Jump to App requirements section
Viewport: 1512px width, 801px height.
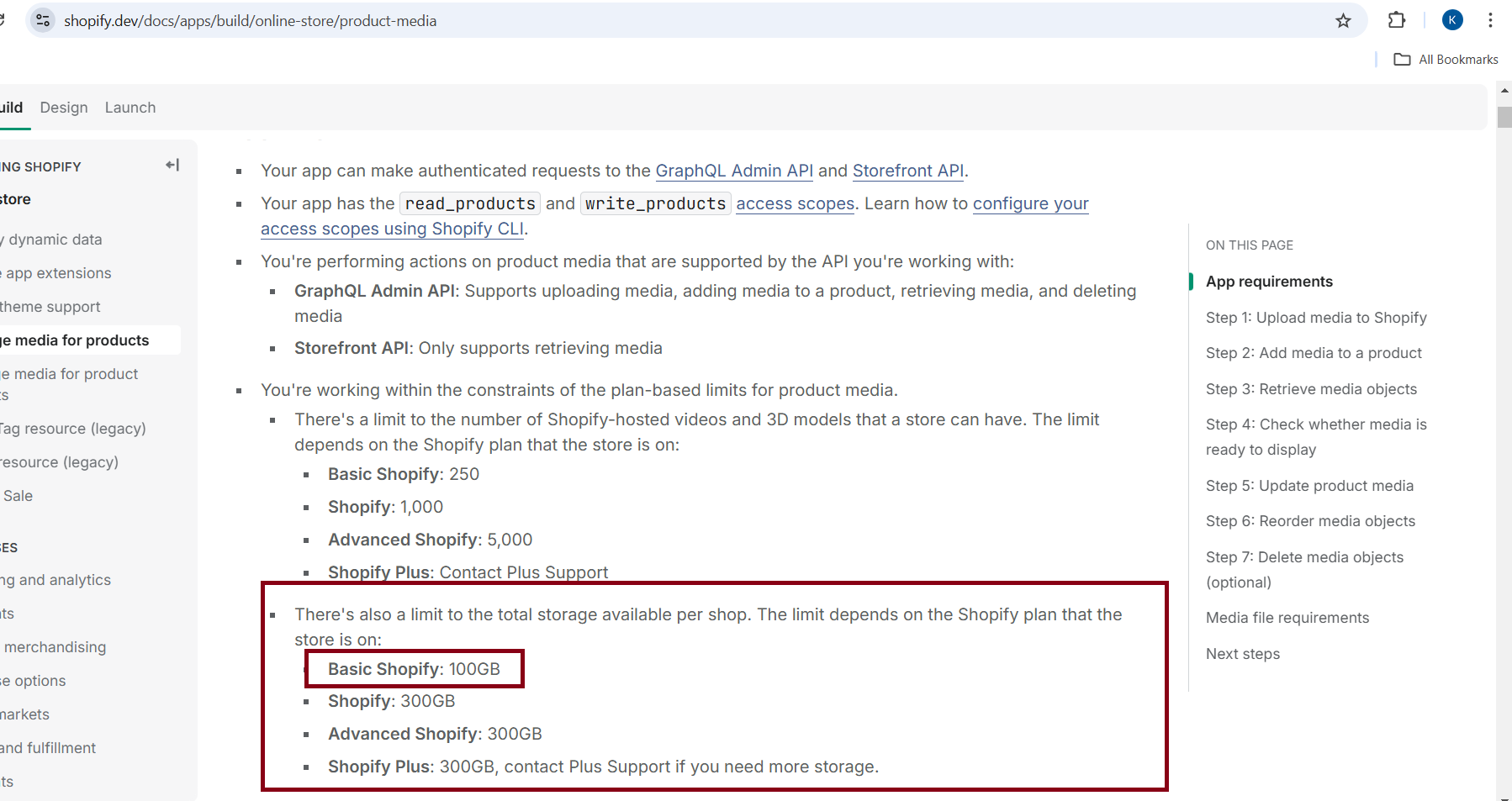[x=1269, y=282]
